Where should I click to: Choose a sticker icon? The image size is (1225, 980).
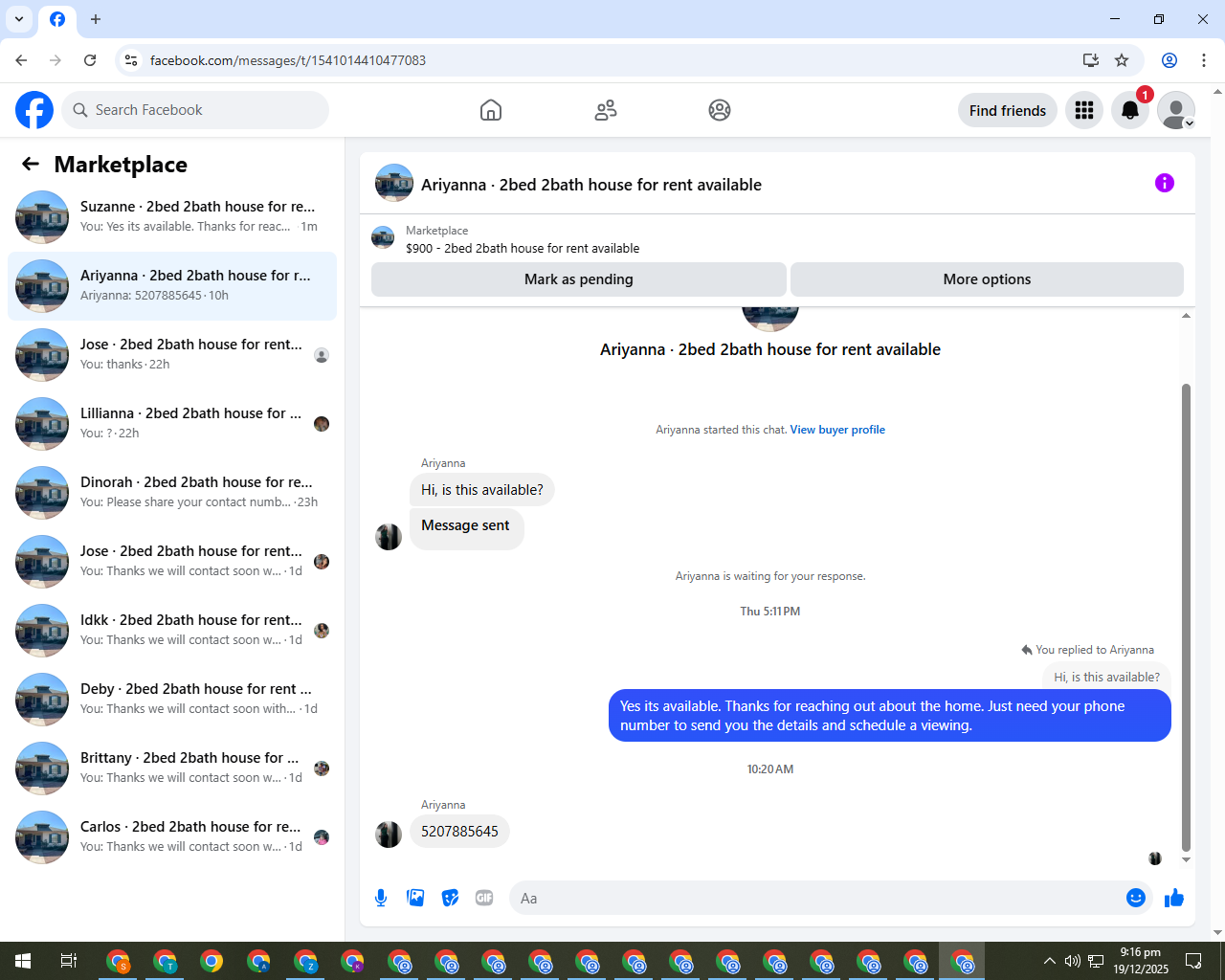click(450, 898)
